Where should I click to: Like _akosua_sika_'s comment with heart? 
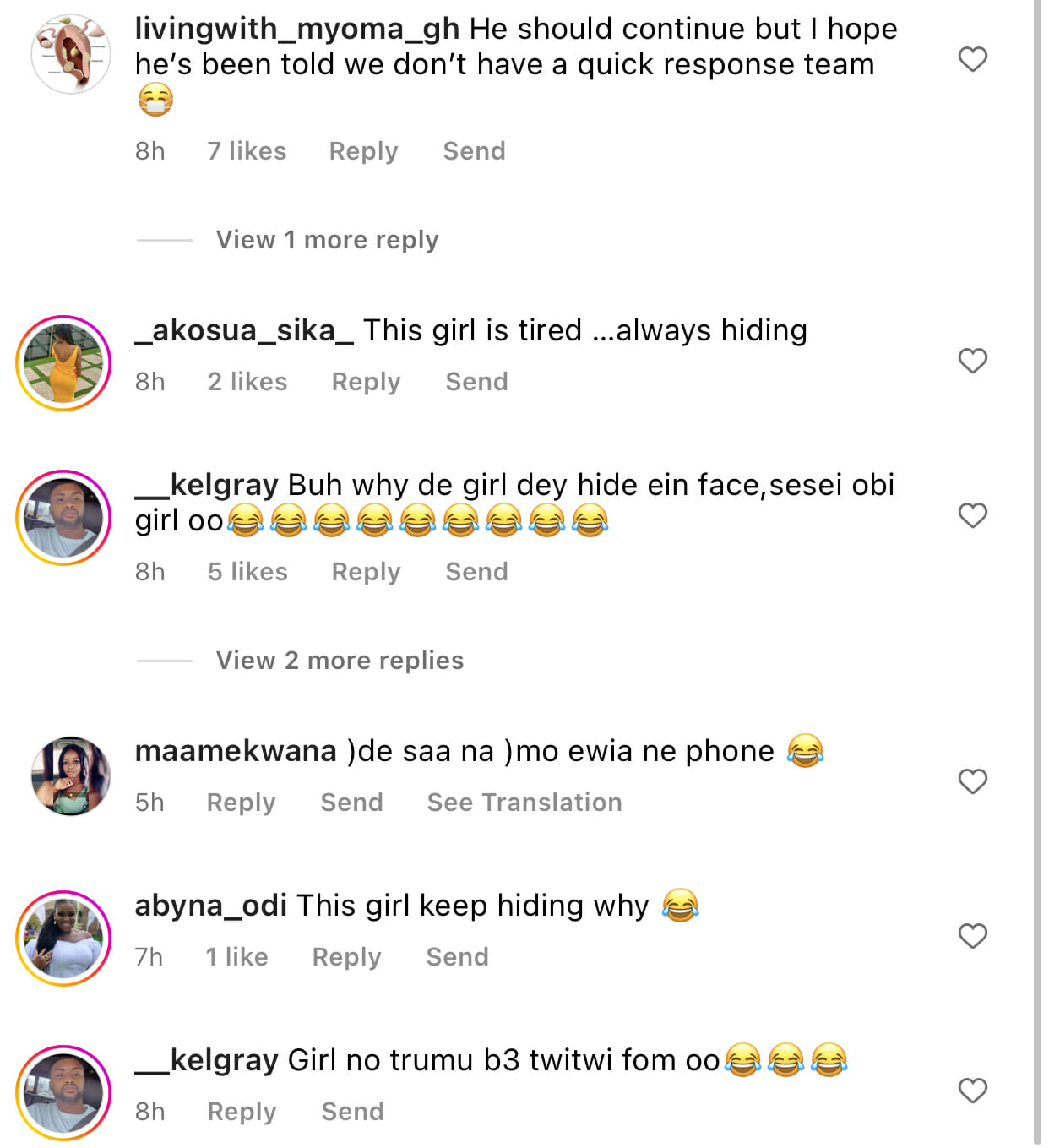point(972,361)
